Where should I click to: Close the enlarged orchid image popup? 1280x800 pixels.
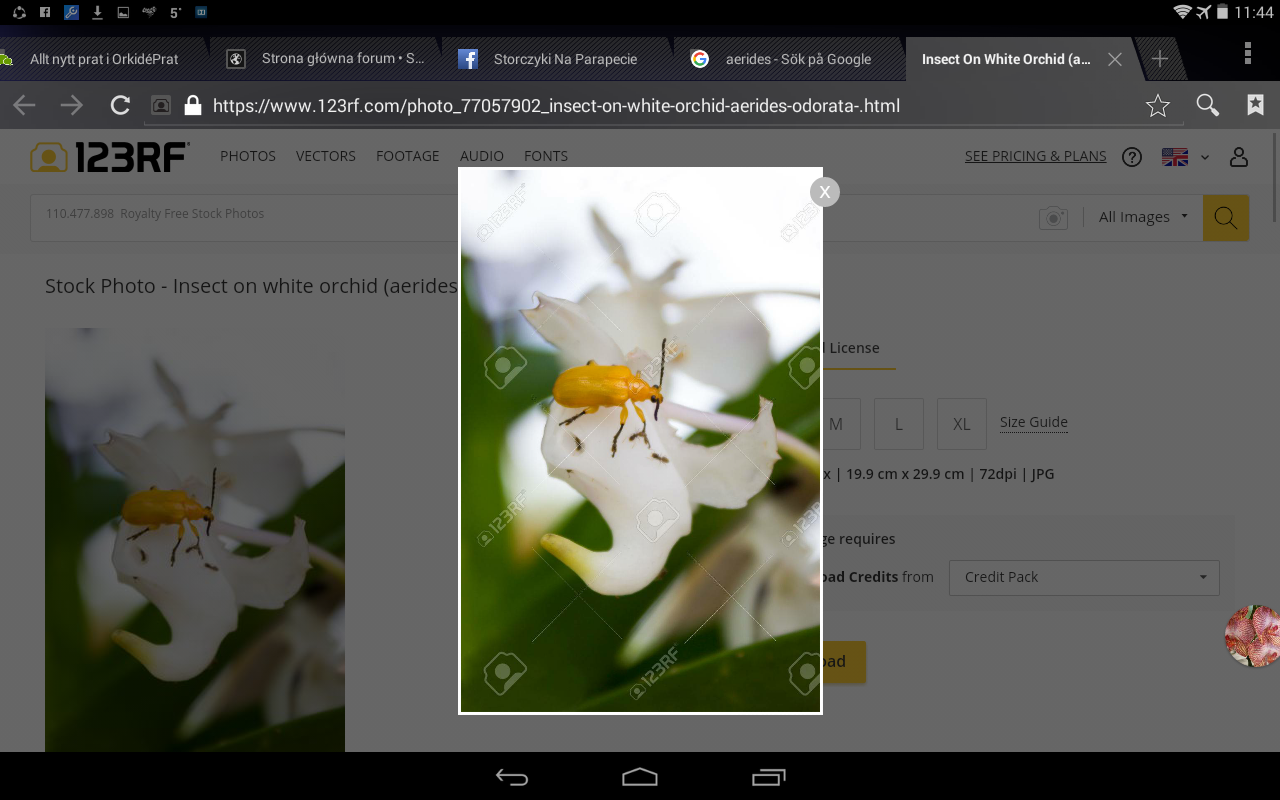(824, 192)
